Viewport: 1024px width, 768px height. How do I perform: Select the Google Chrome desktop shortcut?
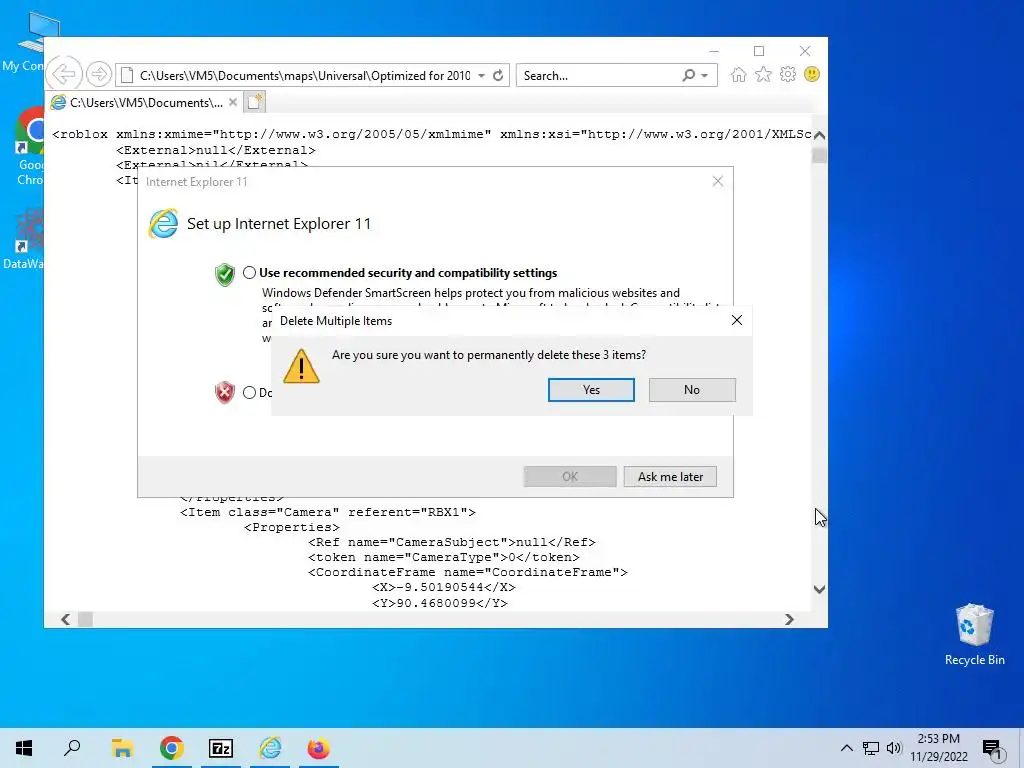pos(30,148)
